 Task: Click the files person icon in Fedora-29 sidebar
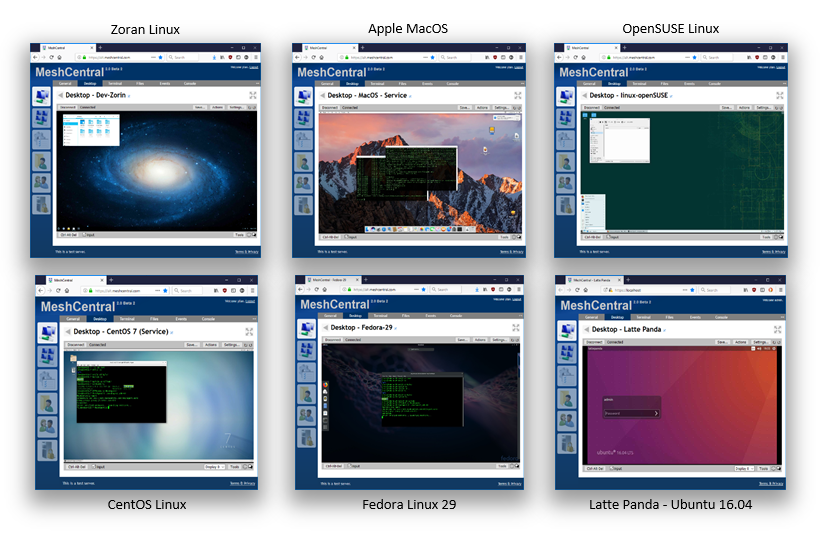coord(306,394)
